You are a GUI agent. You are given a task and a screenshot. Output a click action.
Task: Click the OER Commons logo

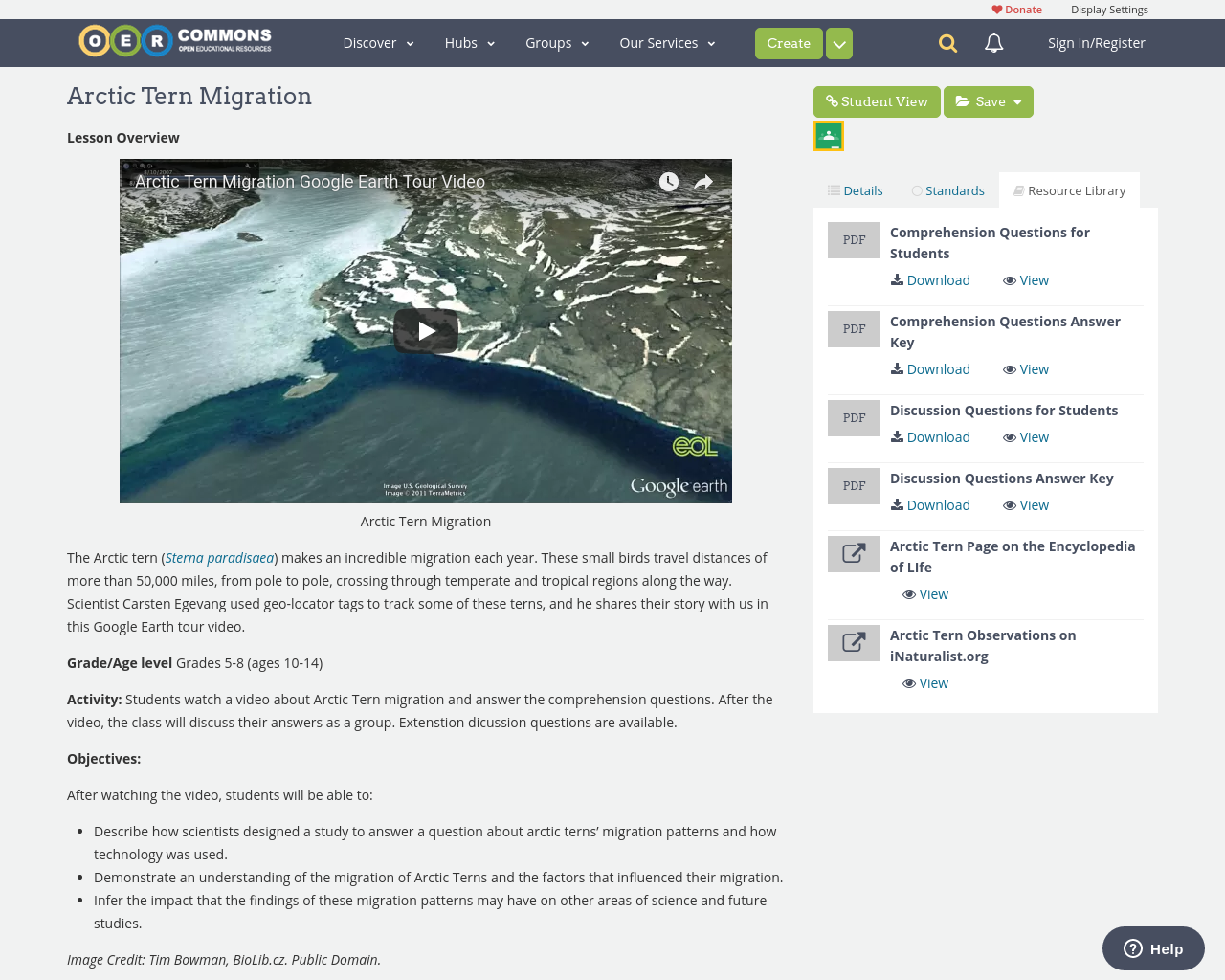coord(174,39)
